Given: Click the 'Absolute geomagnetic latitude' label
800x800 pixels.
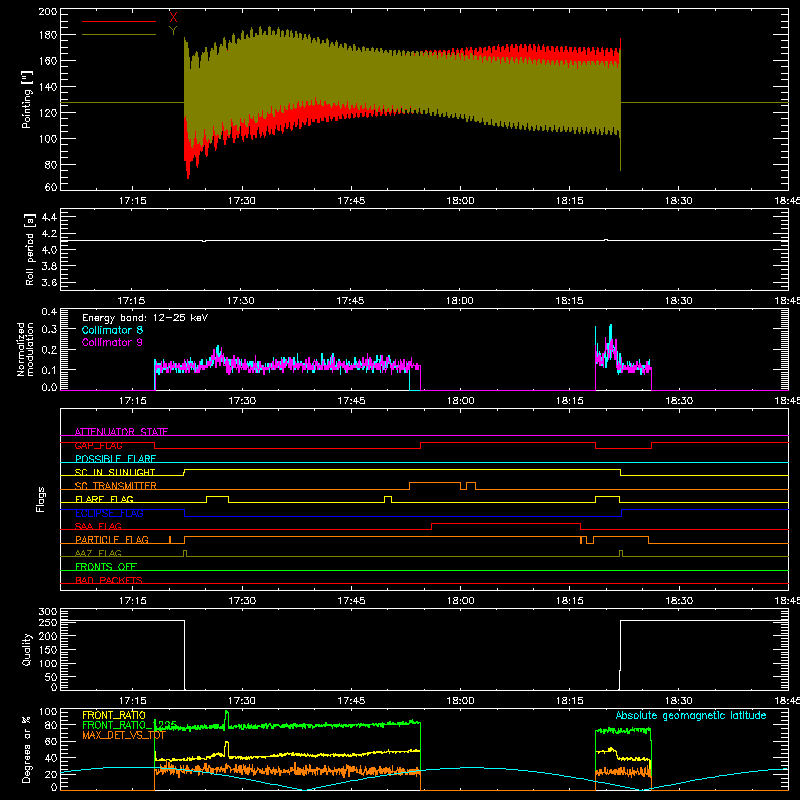Looking at the screenshot, I should (691, 716).
